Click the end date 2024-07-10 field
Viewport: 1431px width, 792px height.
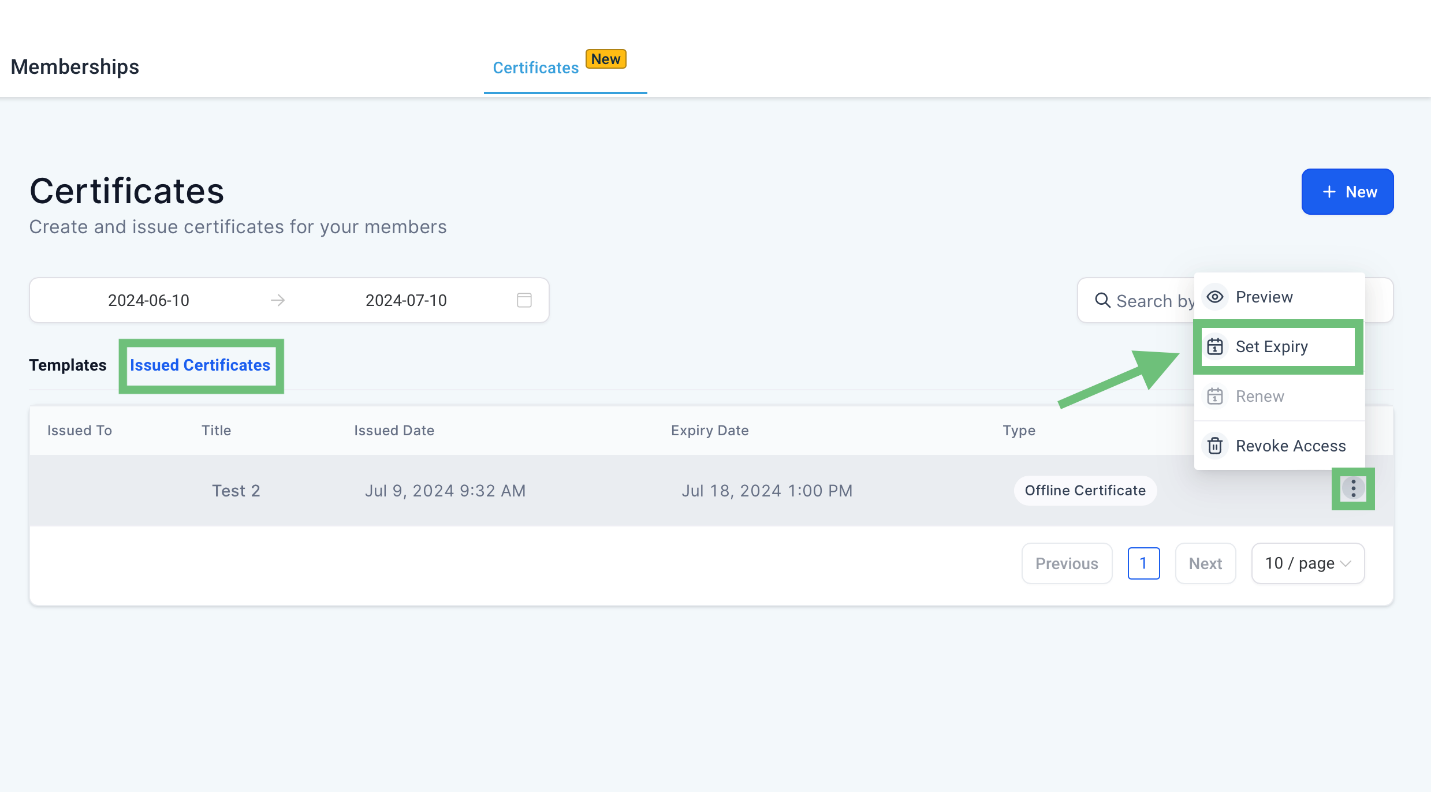click(x=406, y=300)
